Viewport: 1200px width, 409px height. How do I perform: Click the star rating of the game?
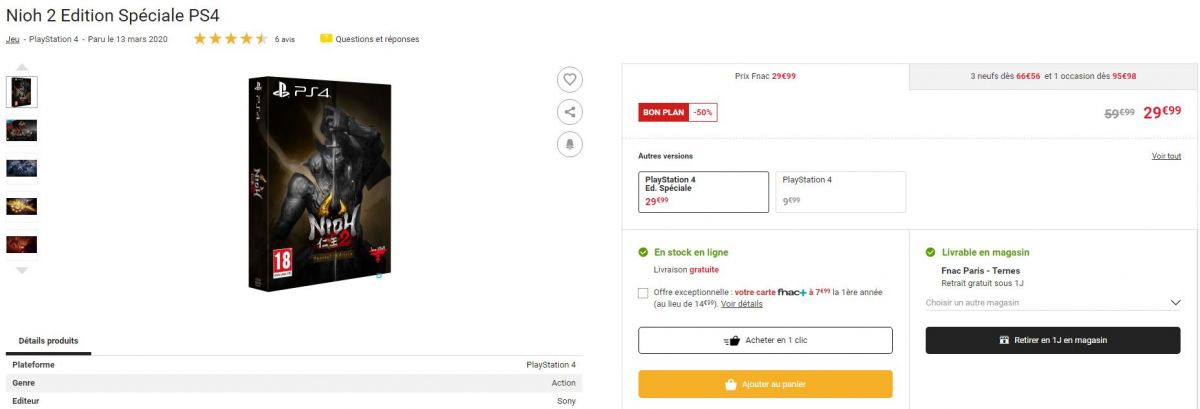[x=230, y=39]
